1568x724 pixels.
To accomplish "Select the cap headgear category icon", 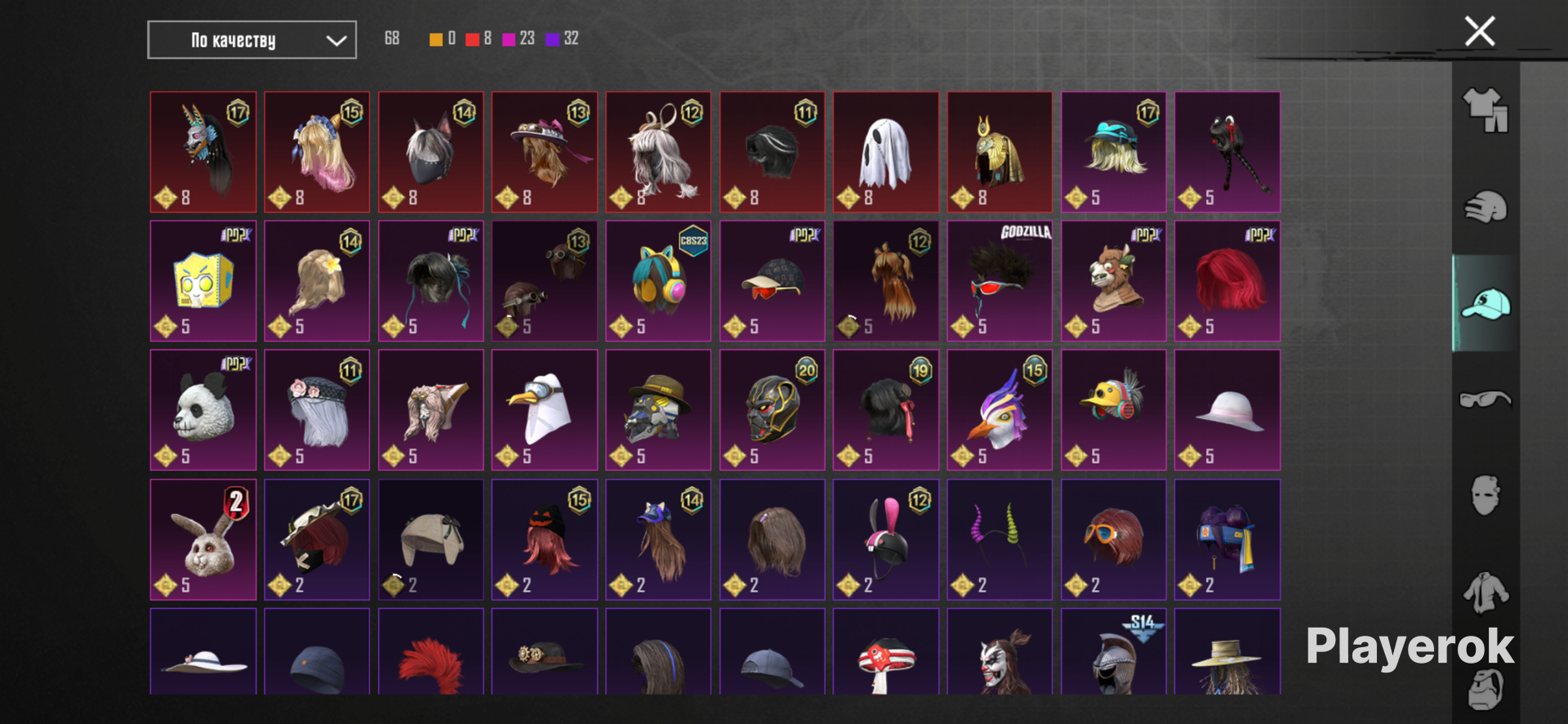I will coord(1486,304).
